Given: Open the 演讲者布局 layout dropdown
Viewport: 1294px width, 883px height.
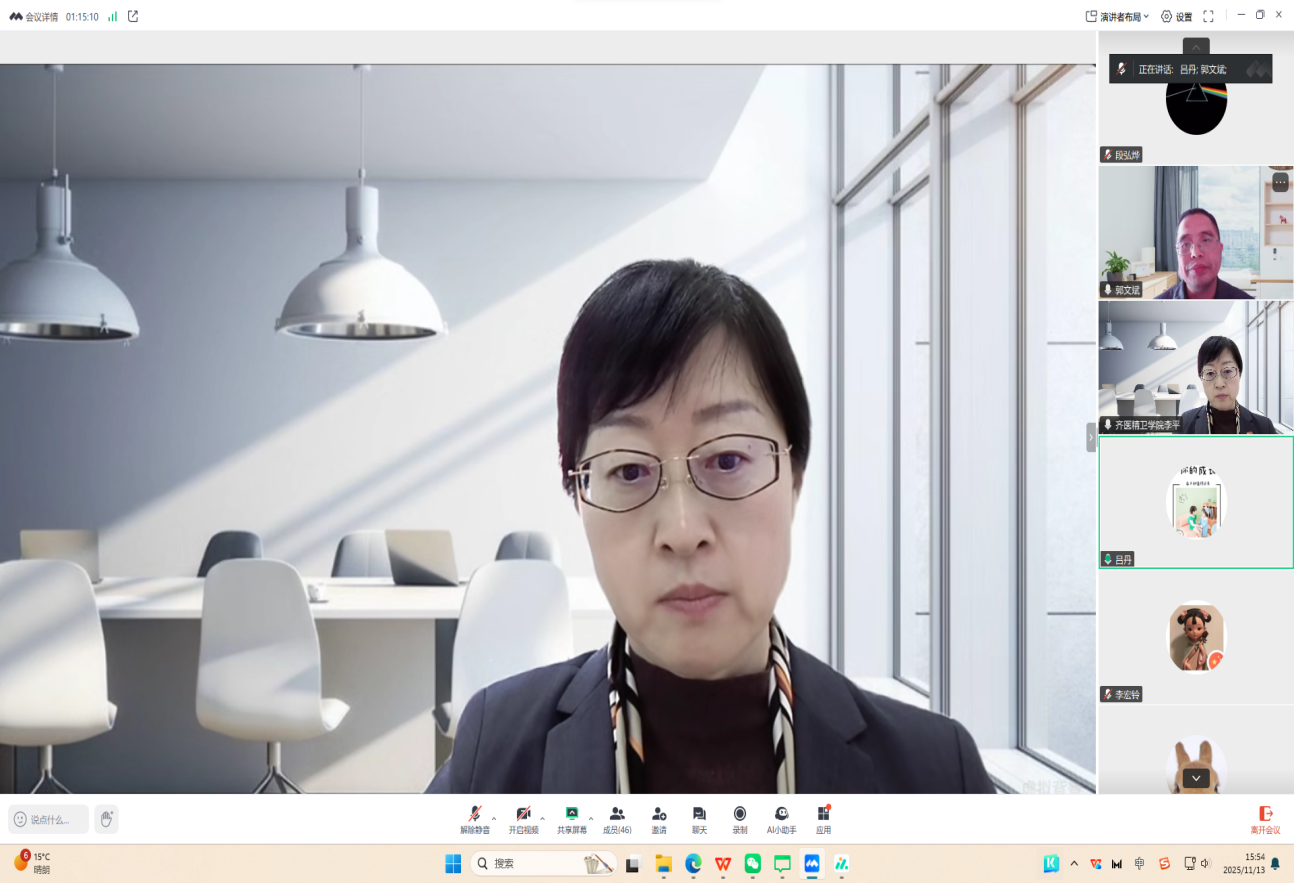Looking at the screenshot, I should click(x=1117, y=16).
